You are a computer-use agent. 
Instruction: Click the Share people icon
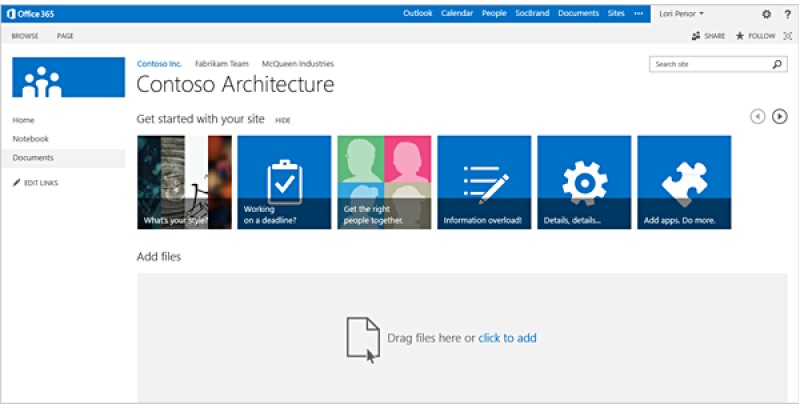coord(696,36)
